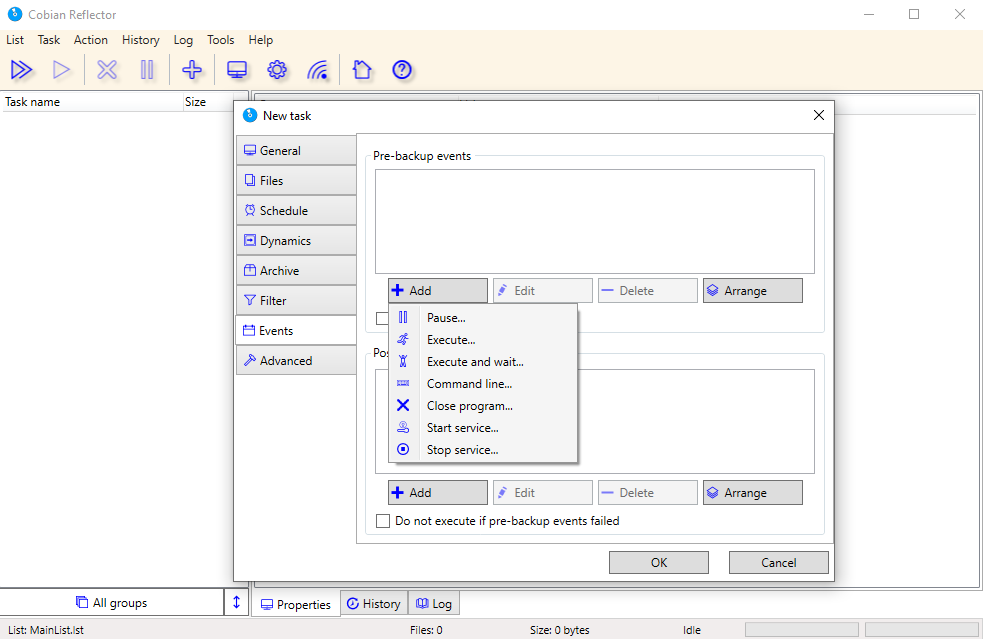Switch to the Archive tab
The height and width of the screenshot is (639, 983).
point(297,271)
